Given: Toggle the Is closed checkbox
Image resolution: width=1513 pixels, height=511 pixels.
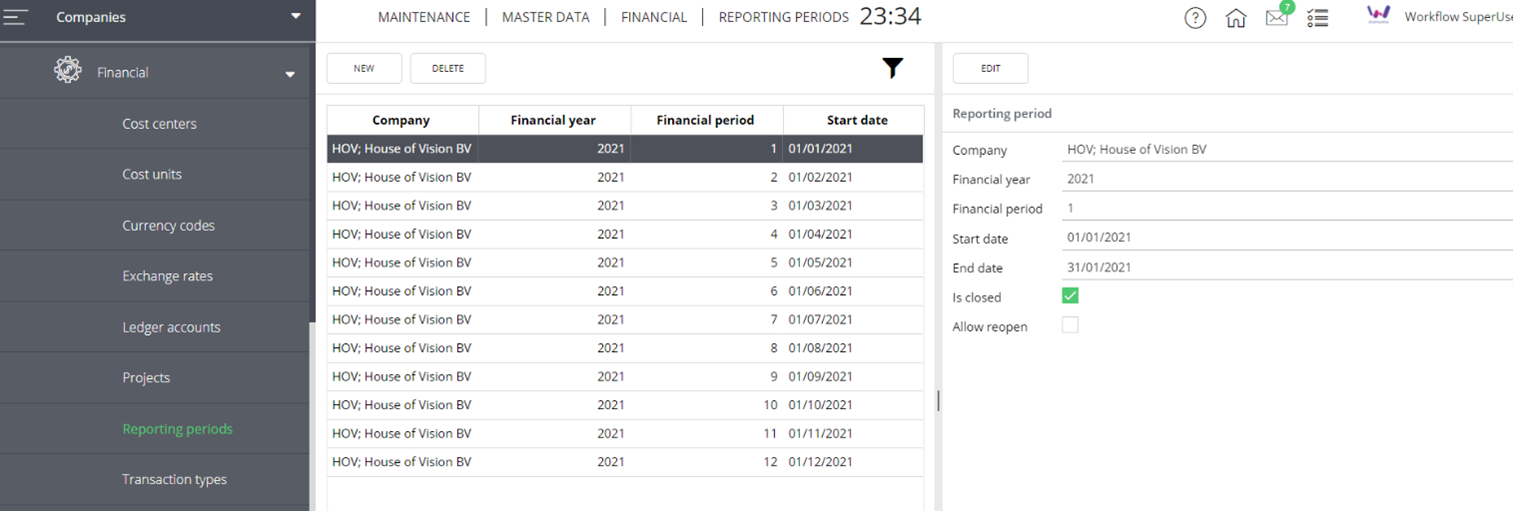Looking at the screenshot, I should click(x=1070, y=296).
